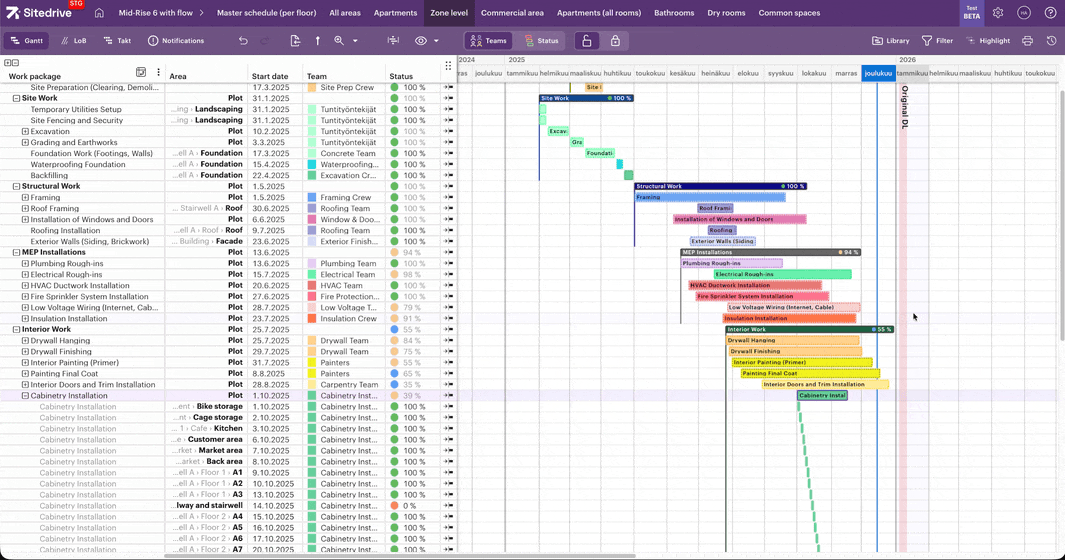Image resolution: width=1065 pixels, height=560 pixels.
Task: Open the Filter button
Action: 937,41
